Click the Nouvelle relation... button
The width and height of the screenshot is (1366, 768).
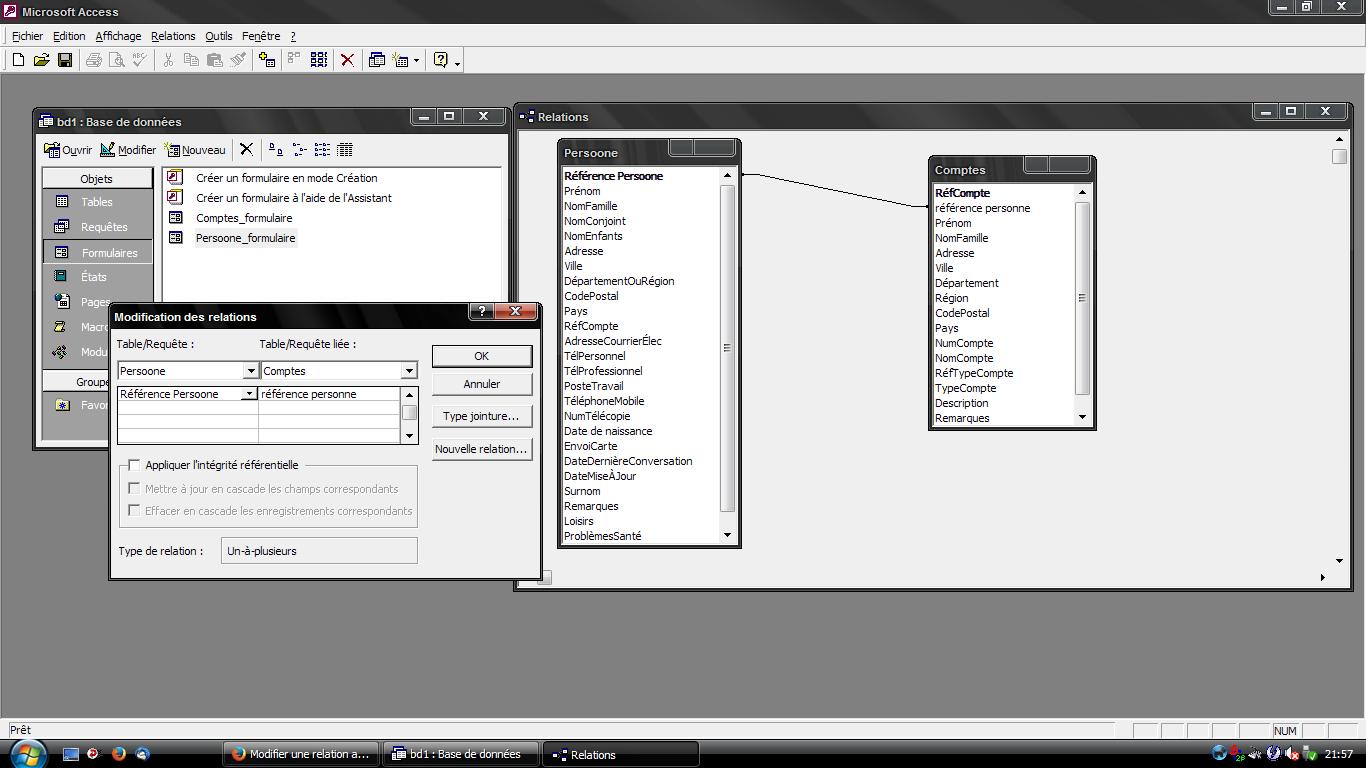pos(481,449)
